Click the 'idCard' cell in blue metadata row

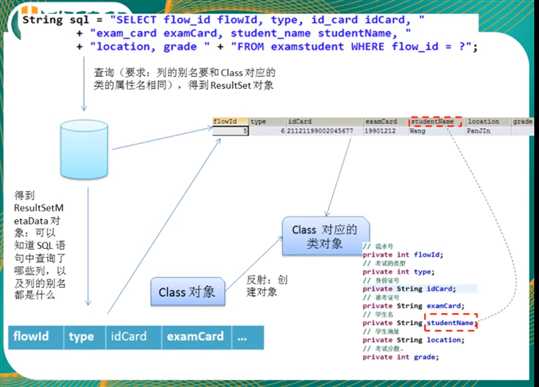tap(134, 337)
